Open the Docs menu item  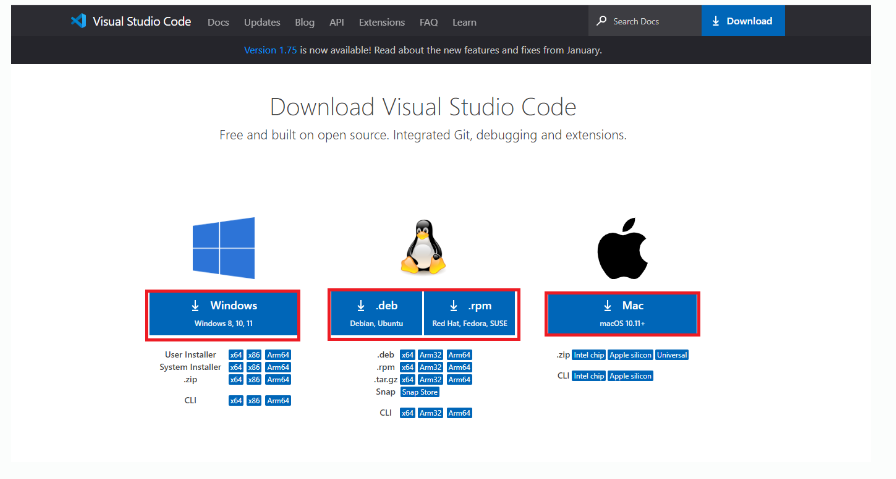tap(218, 22)
